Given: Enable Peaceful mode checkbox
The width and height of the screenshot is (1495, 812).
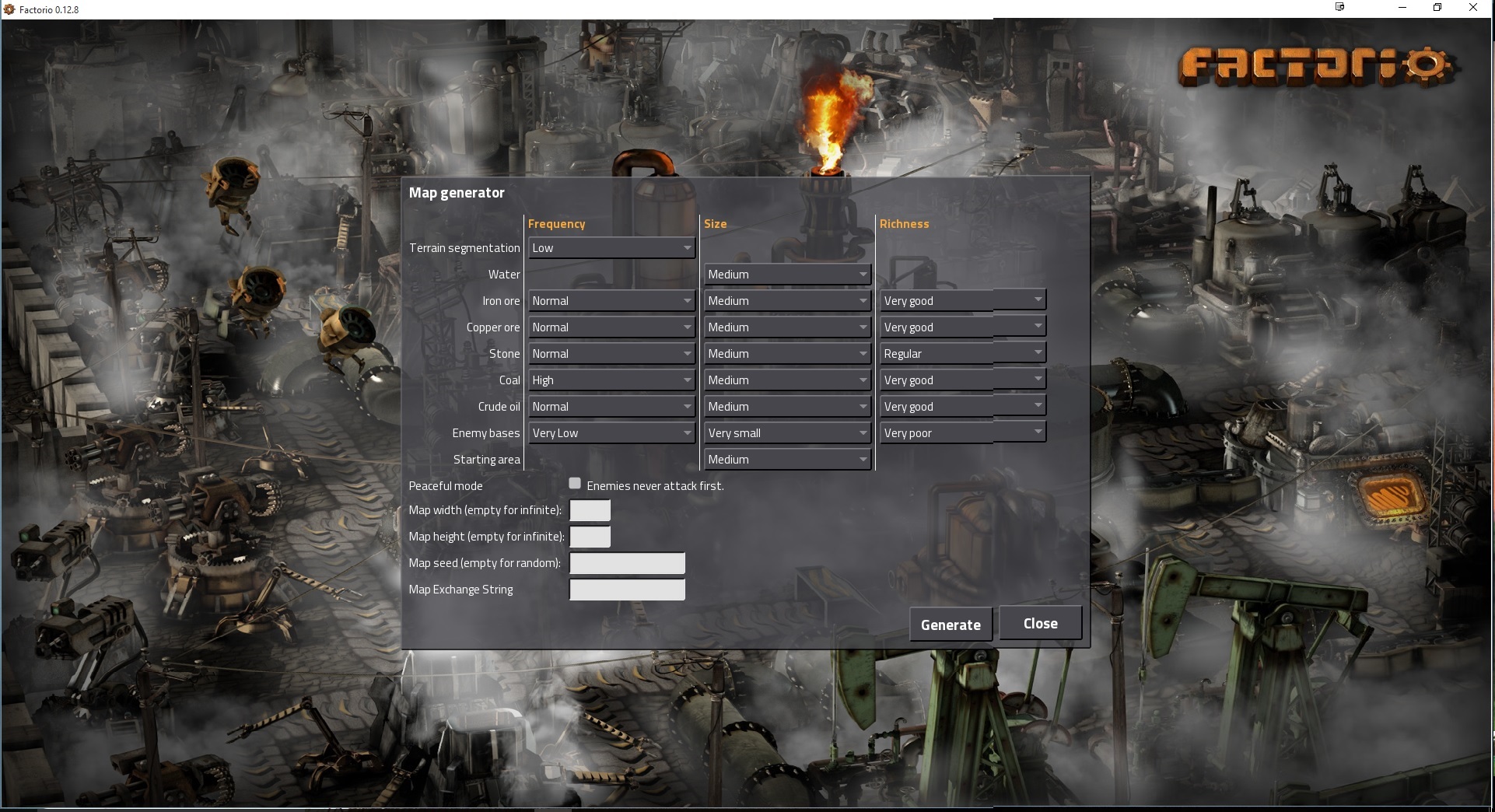Looking at the screenshot, I should [x=575, y=484].
